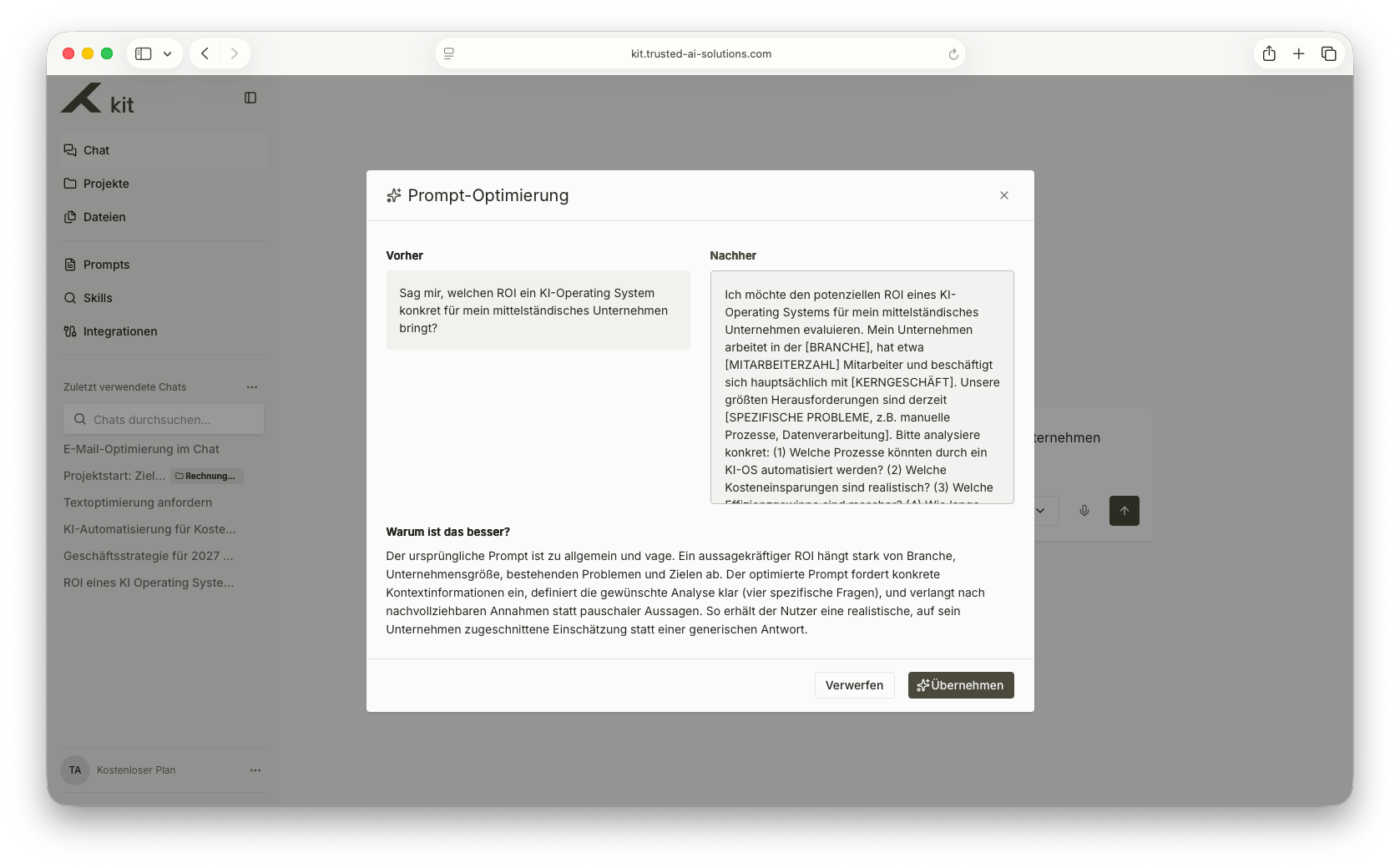Open chat ROI eines KI Operating Syste...
This screenshot has width=1400, height=868.
click(149, 583)
